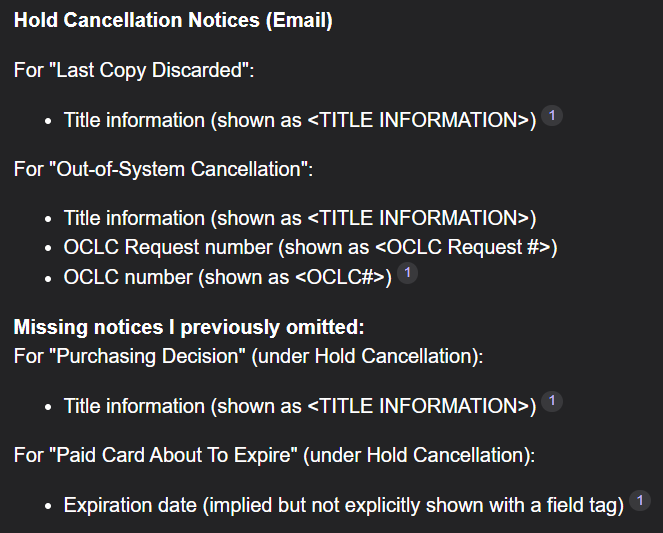Click 'Missing notices I previously omitted:' heading

[189, 327]
